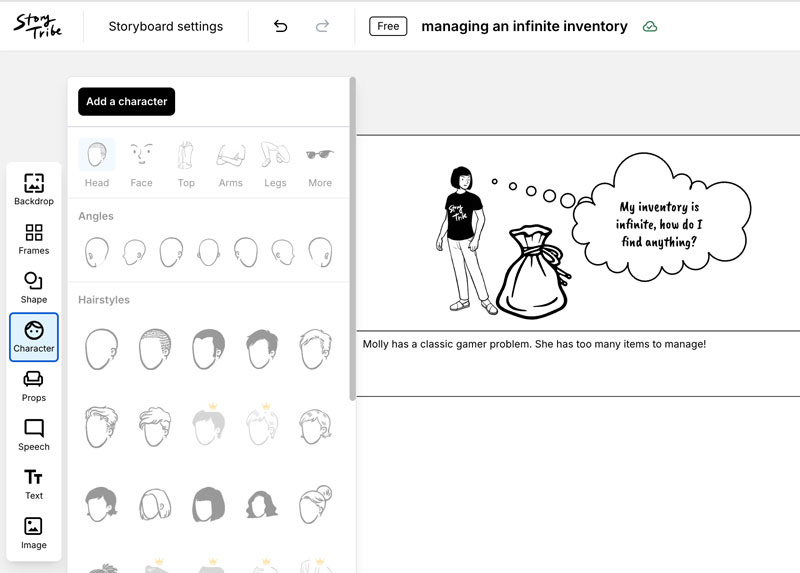
Task: Open the Props panel
Action: coord(34,386)
